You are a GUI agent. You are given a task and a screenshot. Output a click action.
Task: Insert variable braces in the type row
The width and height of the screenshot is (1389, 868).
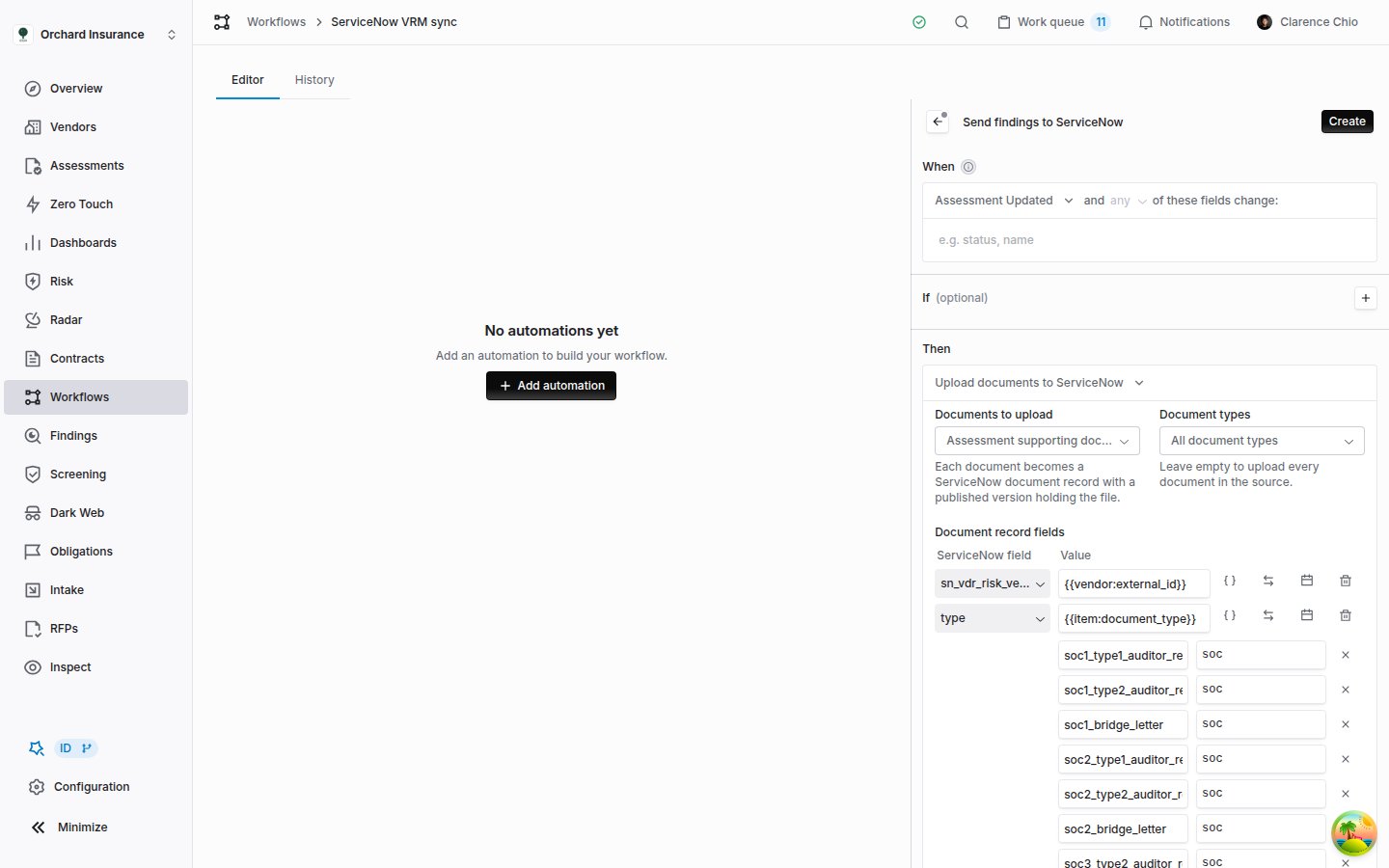pos(1230,615)
